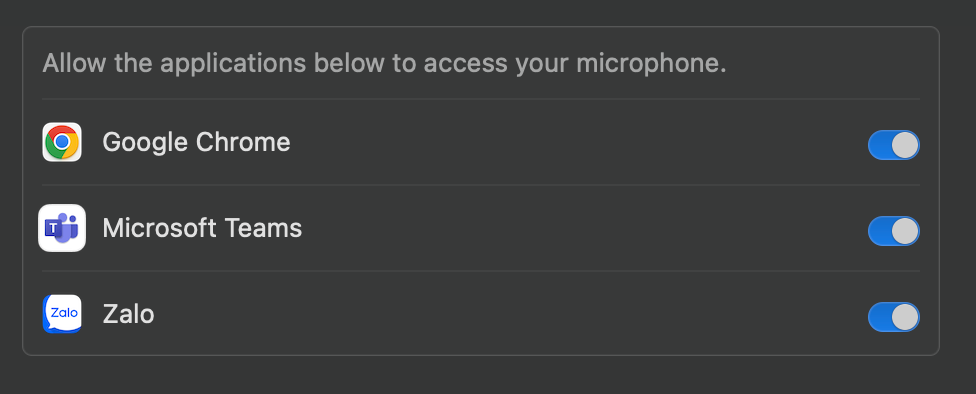Screen dimensions: 976x394
Task: Click the gray knob on Chrome's switch
Action: [904, 145]
